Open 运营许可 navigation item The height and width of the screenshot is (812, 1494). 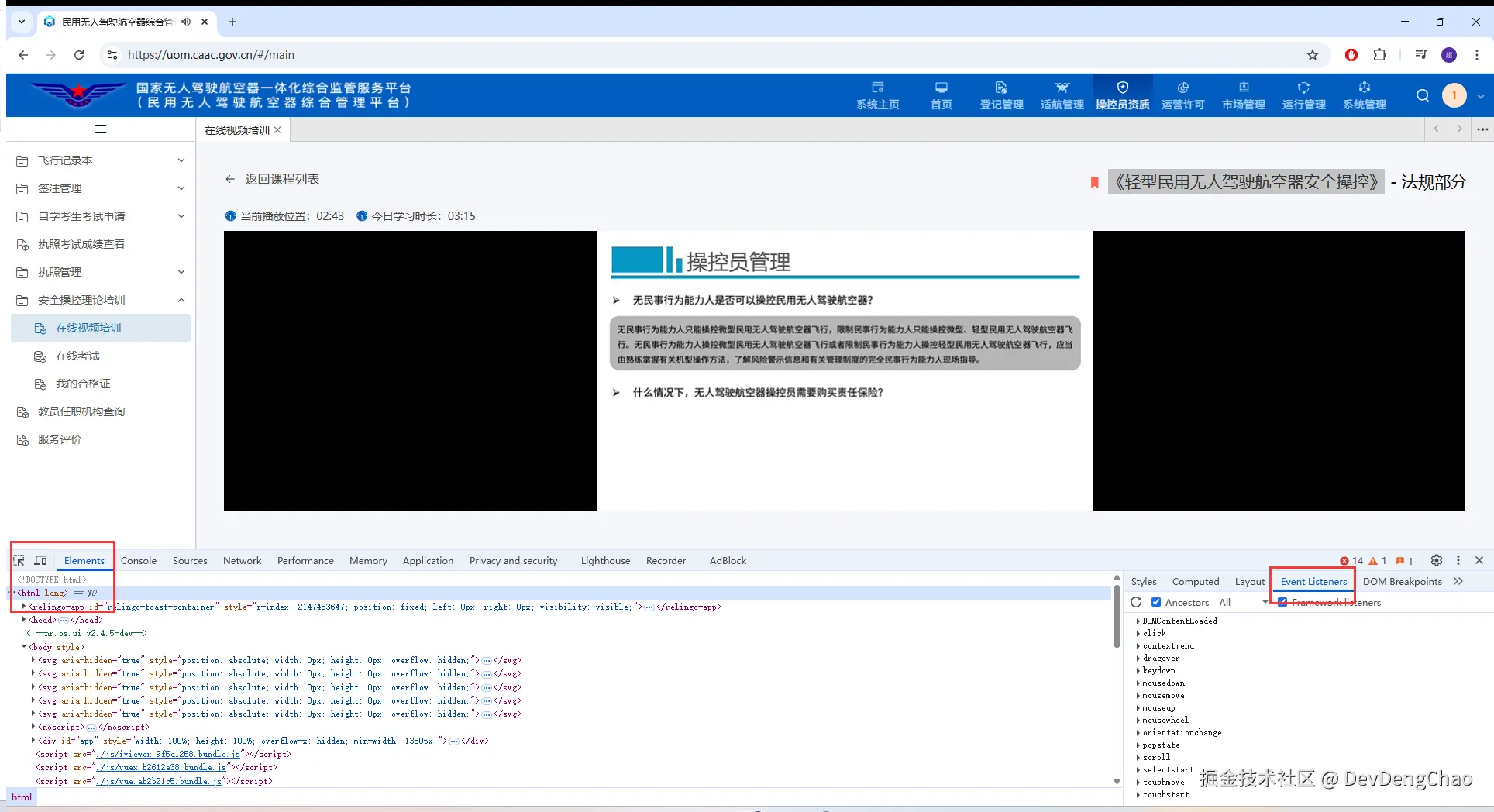click(1182, 95)
